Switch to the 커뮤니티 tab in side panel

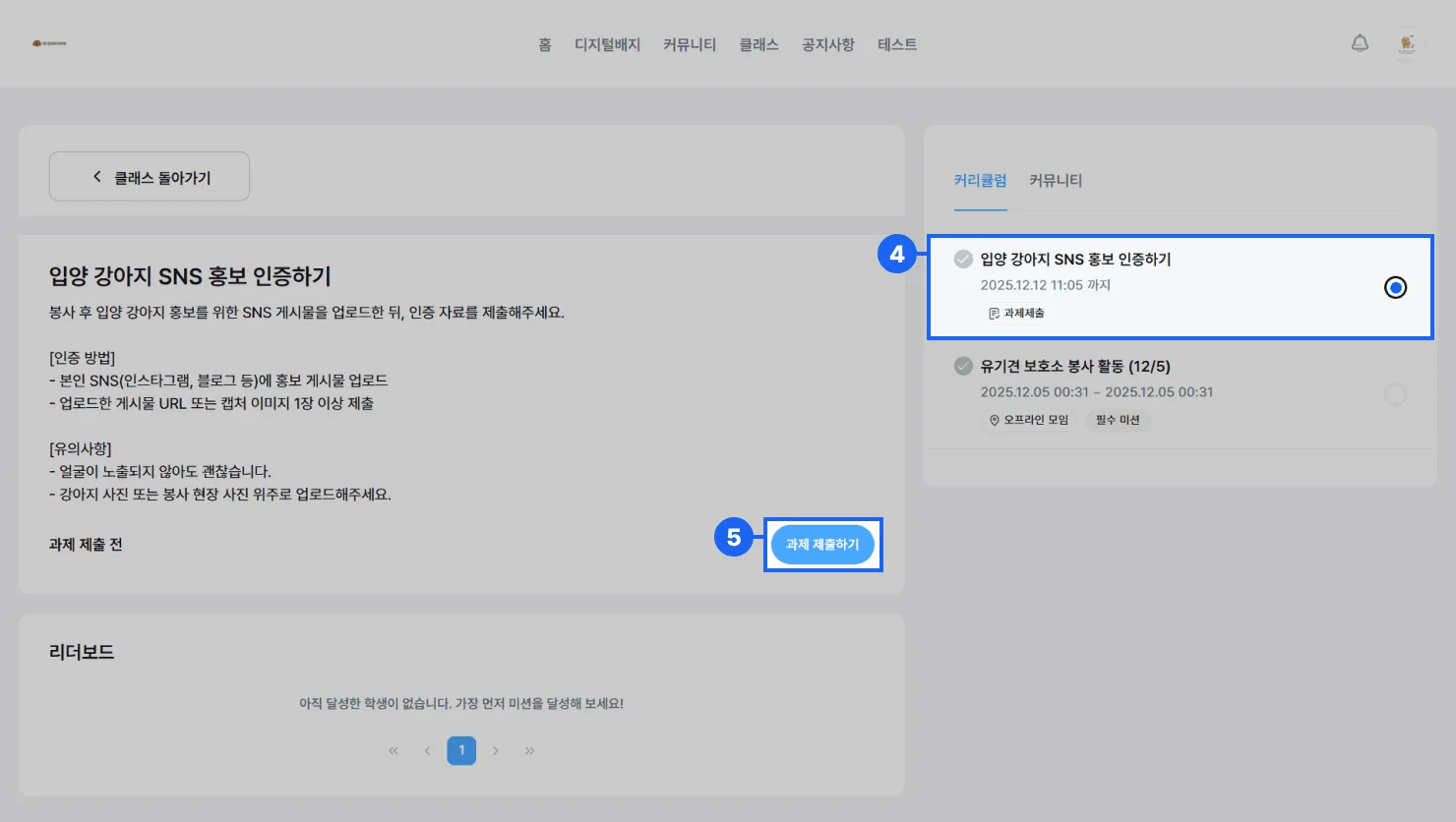point(1056,180)
